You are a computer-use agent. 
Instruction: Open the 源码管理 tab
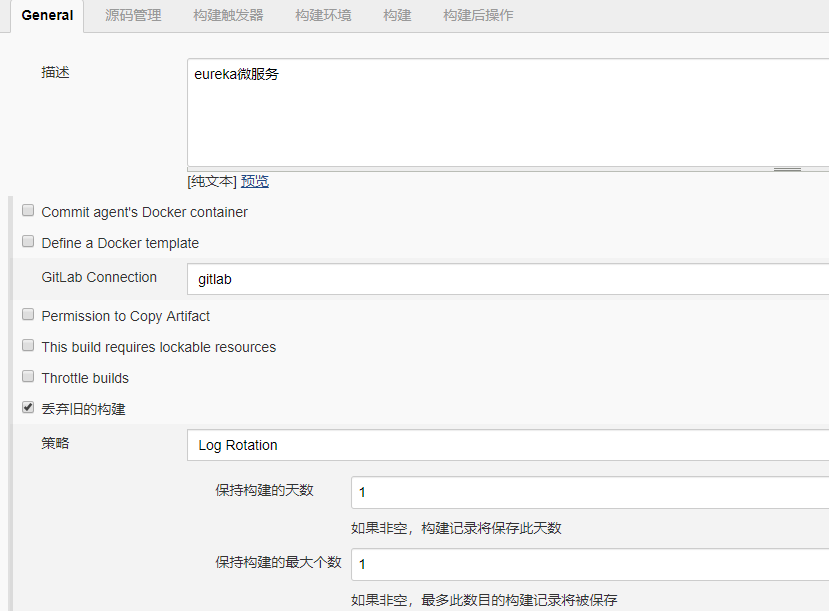pyautogui.click(x=133, y=15)
